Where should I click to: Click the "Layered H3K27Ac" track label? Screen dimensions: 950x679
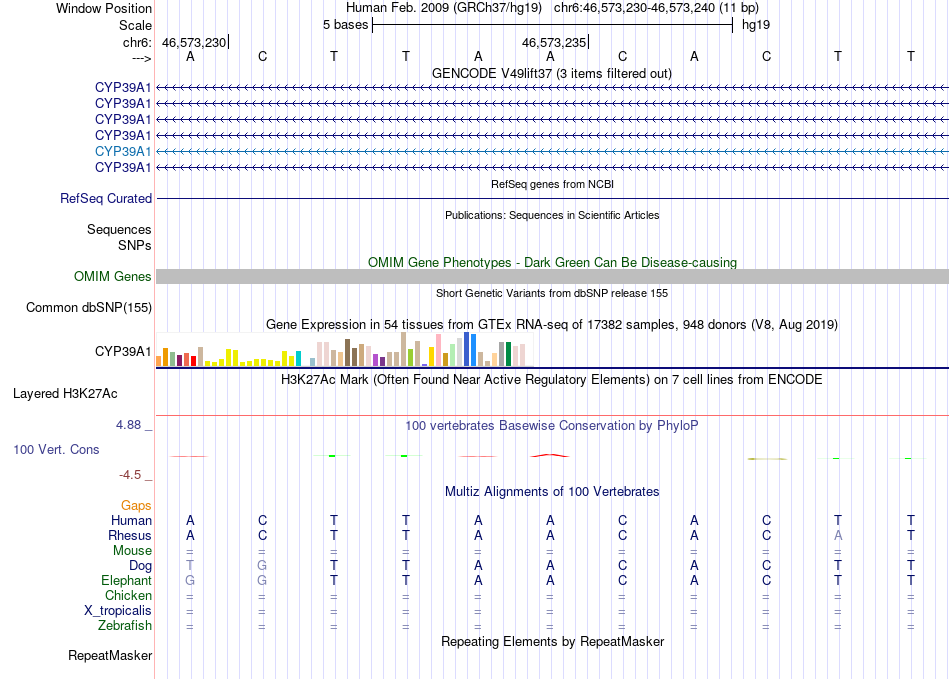[65, 394]
